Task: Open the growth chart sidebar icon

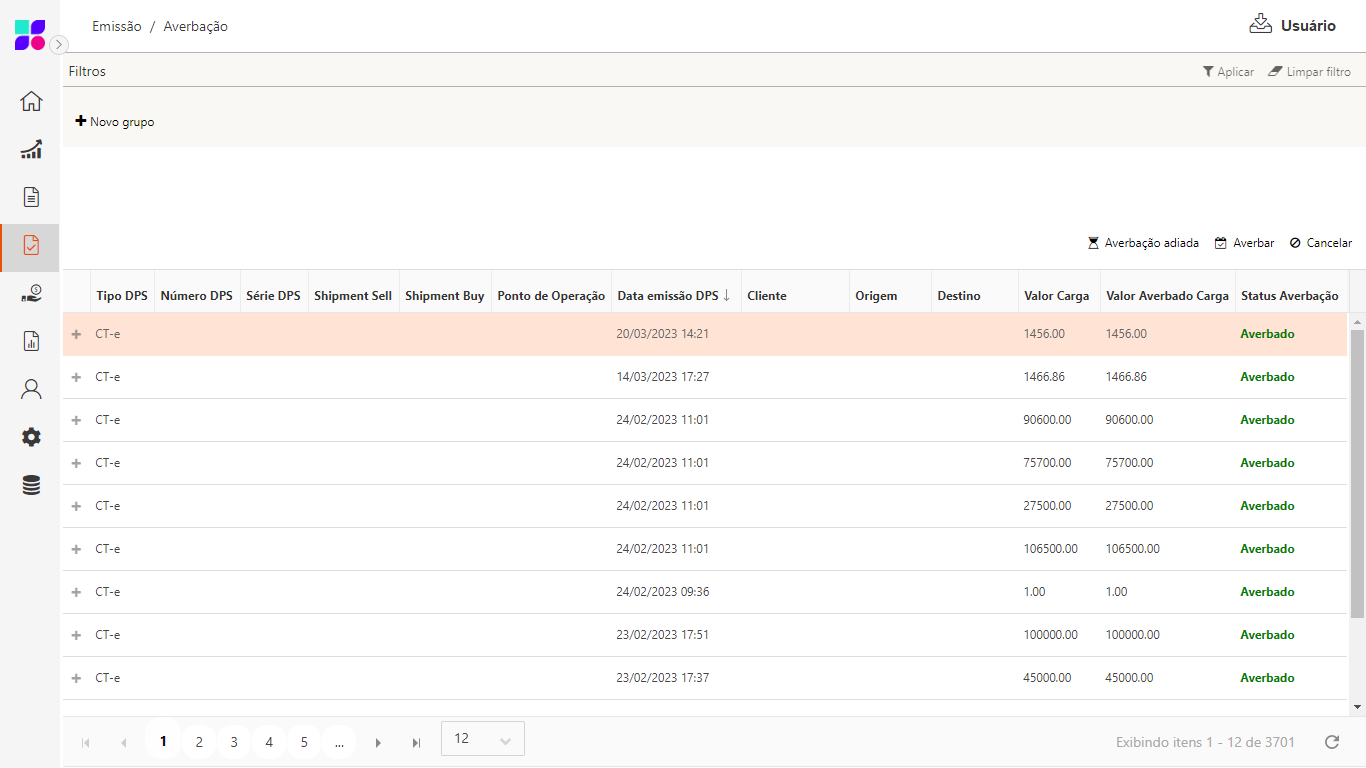Action: click(x=31, y=149)
